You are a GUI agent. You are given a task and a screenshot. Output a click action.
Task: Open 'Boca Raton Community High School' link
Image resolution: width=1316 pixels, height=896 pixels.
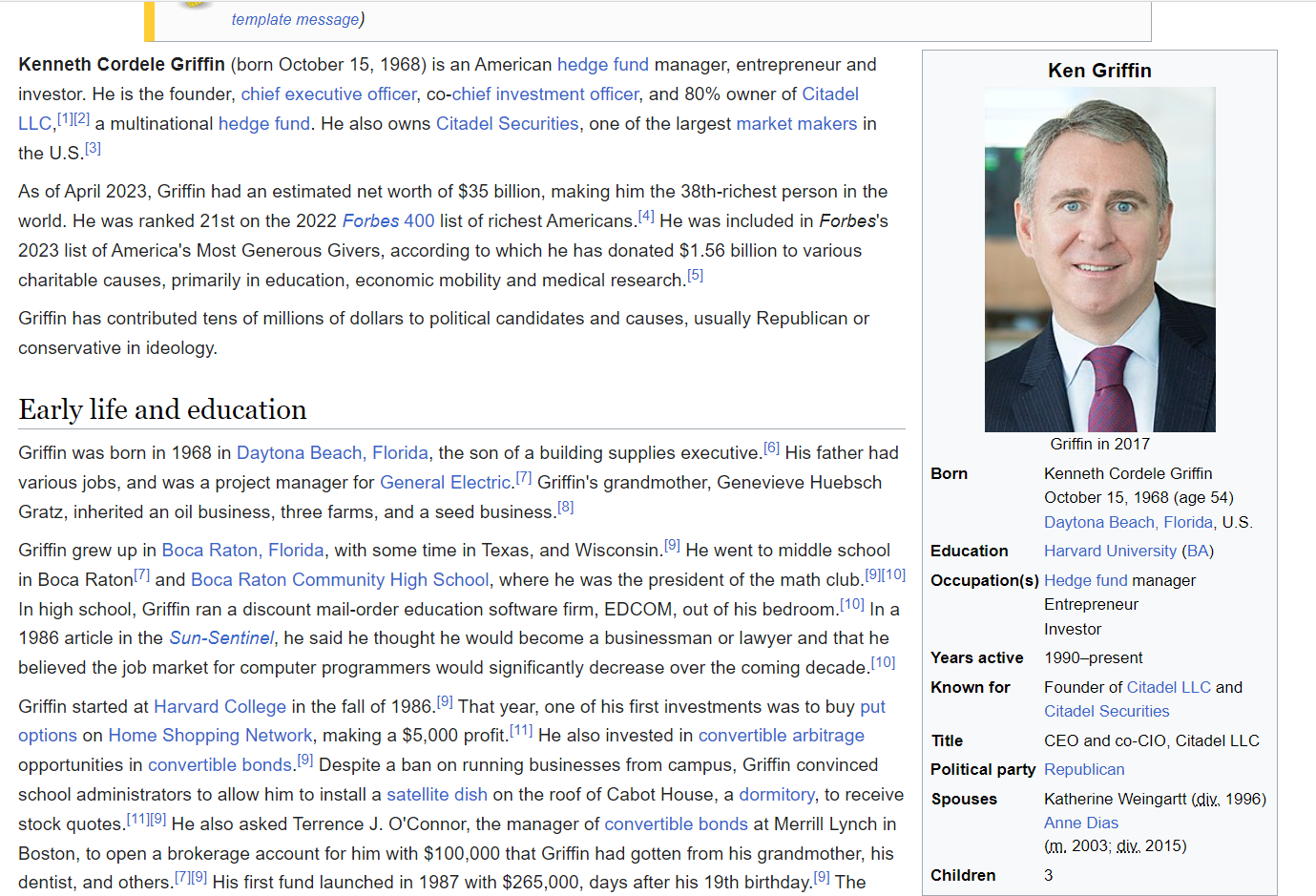340,580
